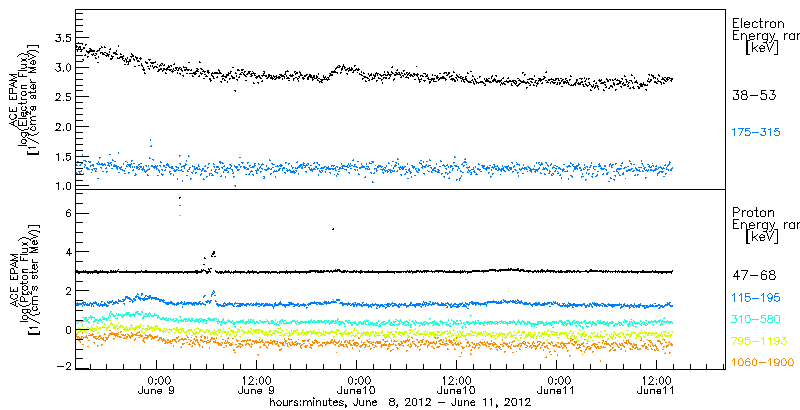The image size is (800, 410).
Task: Click the proton energy label 47-68
Action: click(754, 276)
